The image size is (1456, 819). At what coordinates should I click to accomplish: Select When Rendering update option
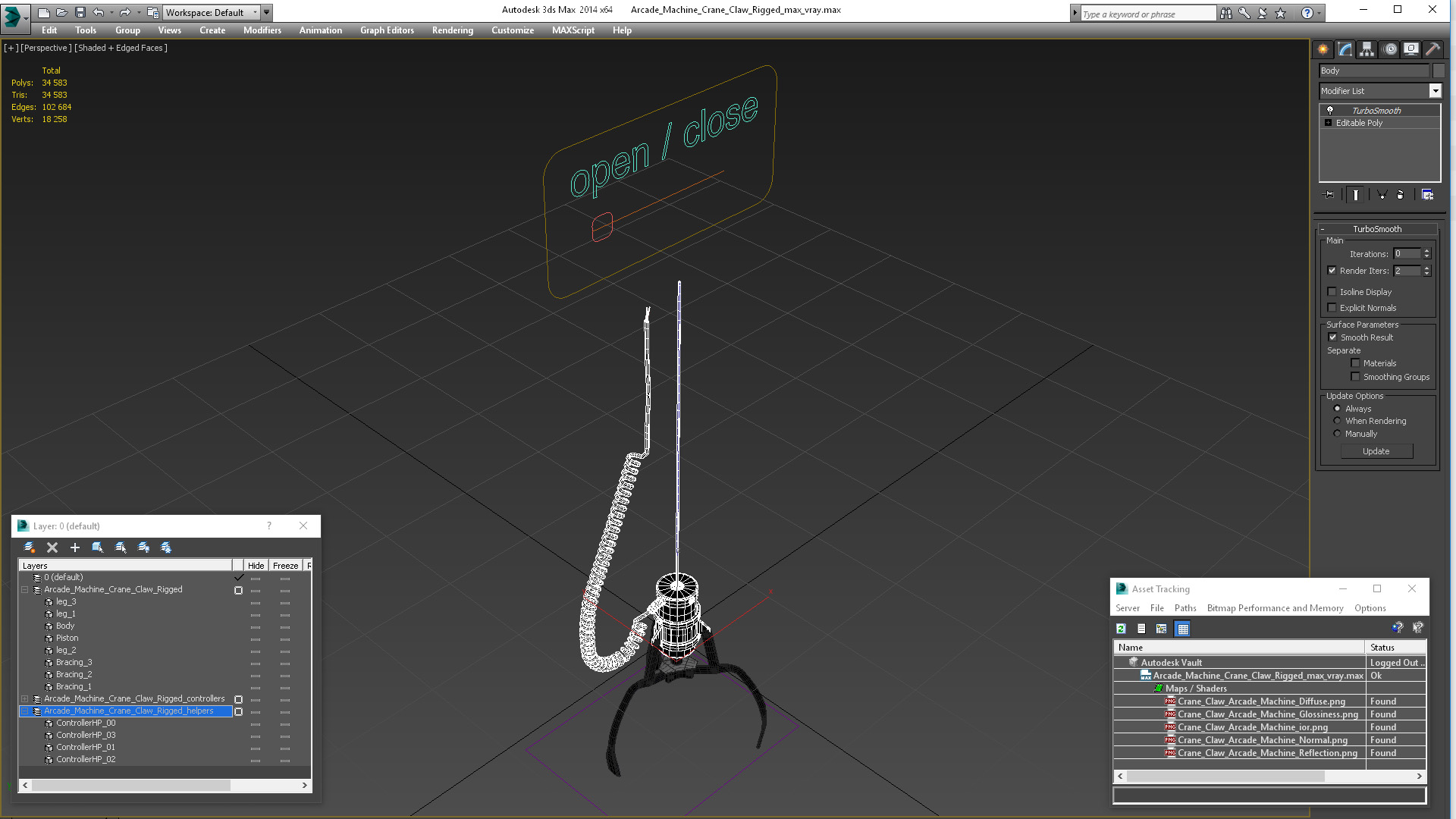click(1337, 421)
